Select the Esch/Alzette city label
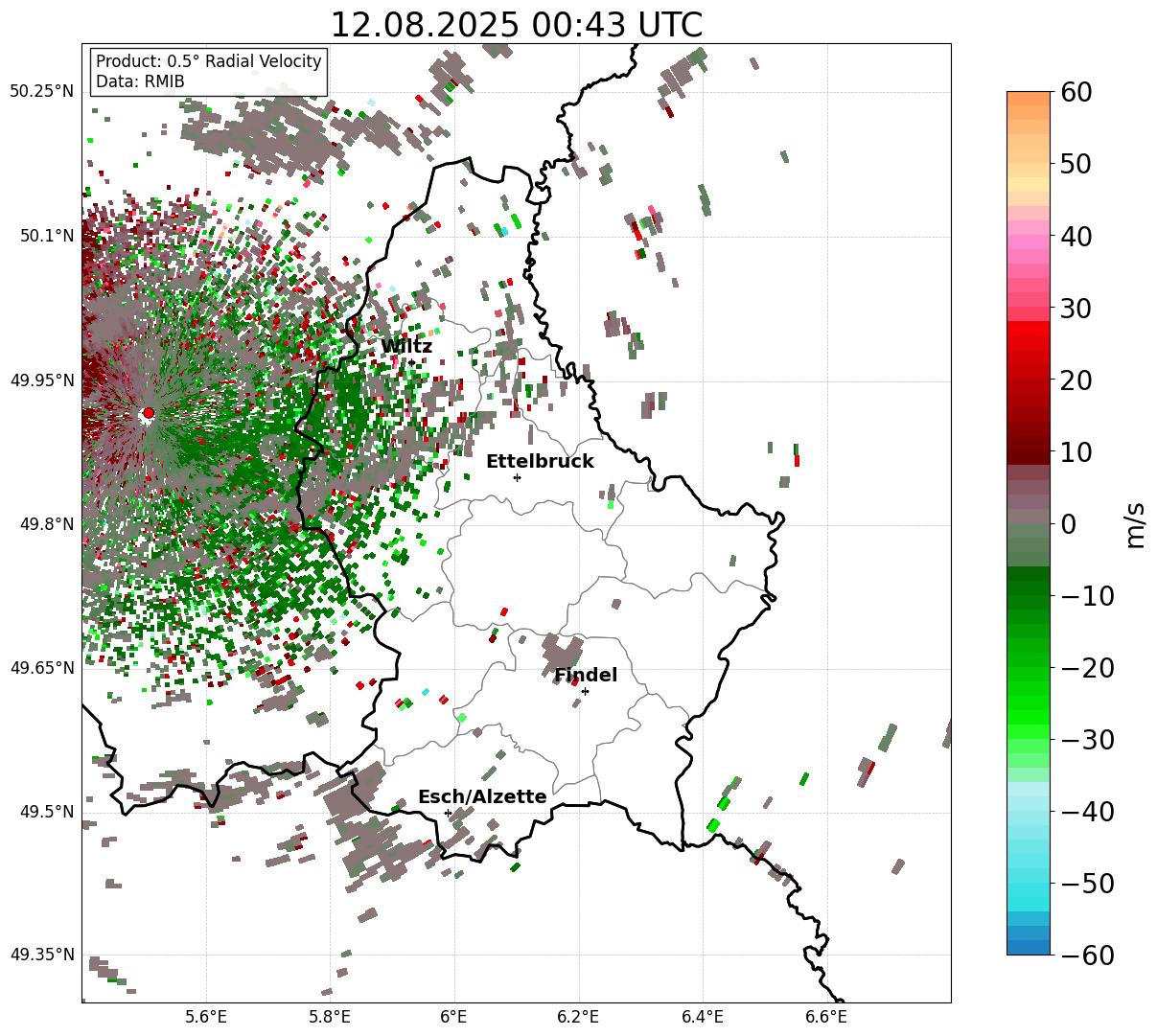This screenshot has width=1157, height=1036. coord(482,797)
